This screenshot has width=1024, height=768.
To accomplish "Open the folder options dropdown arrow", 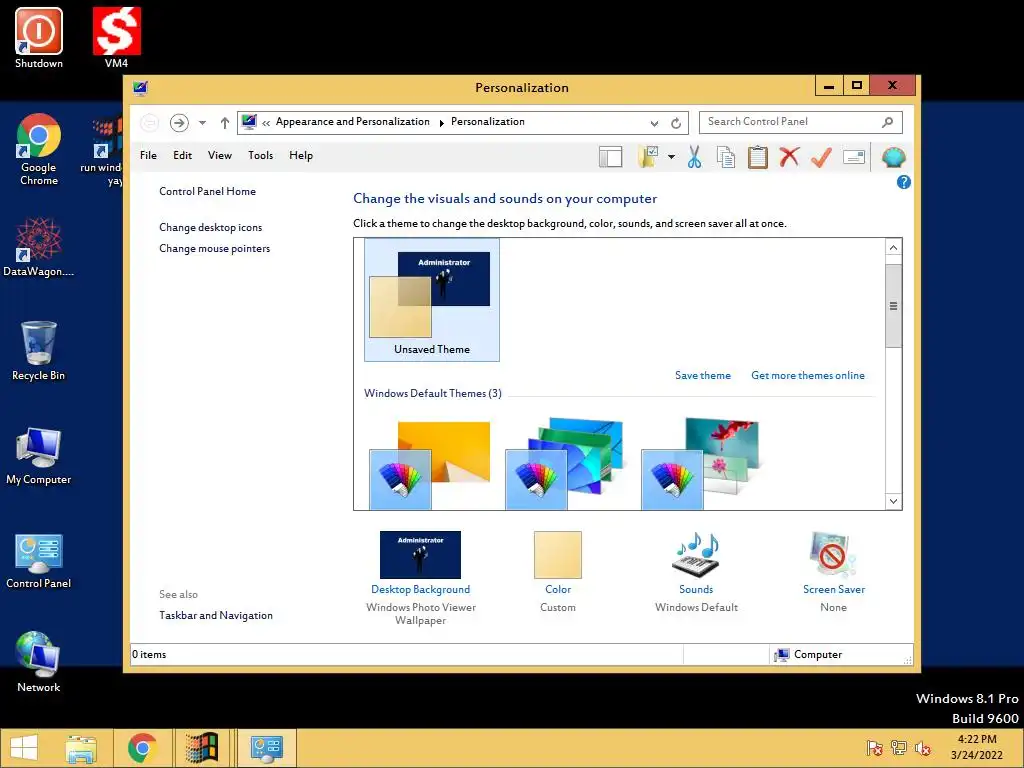I will pos(671,157).
